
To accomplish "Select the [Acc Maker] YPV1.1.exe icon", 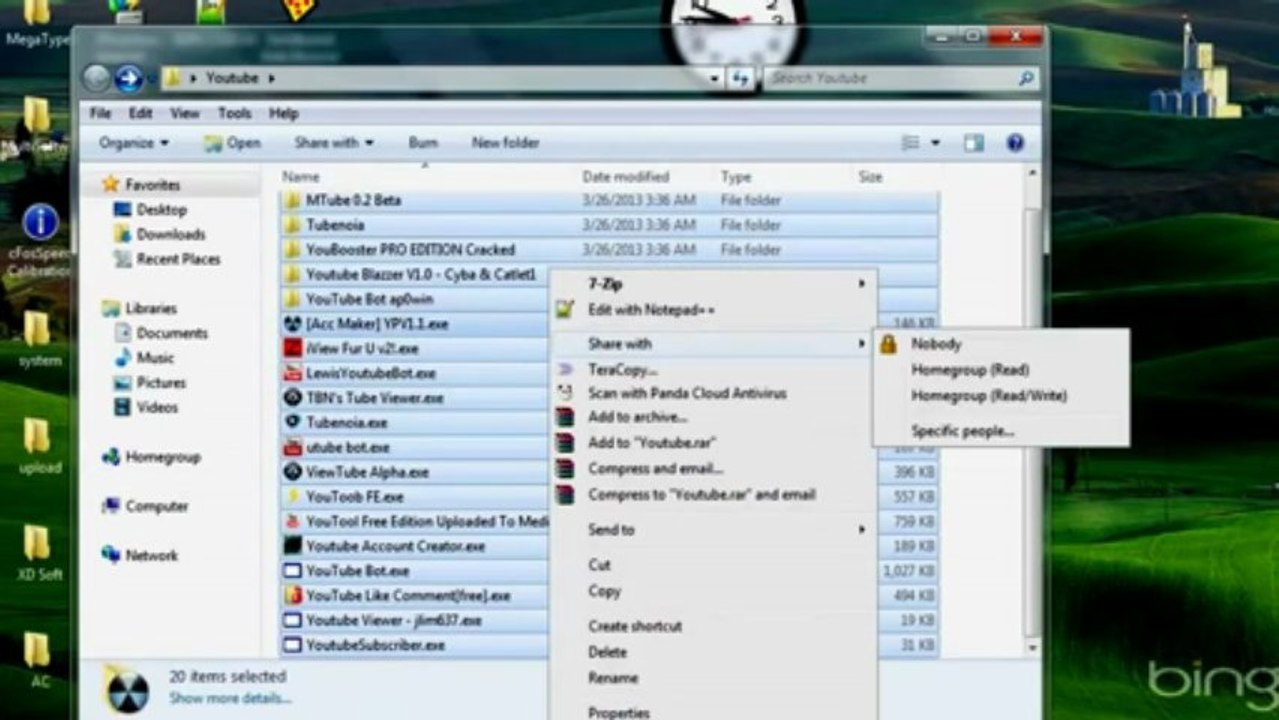I will pos(292,324).
